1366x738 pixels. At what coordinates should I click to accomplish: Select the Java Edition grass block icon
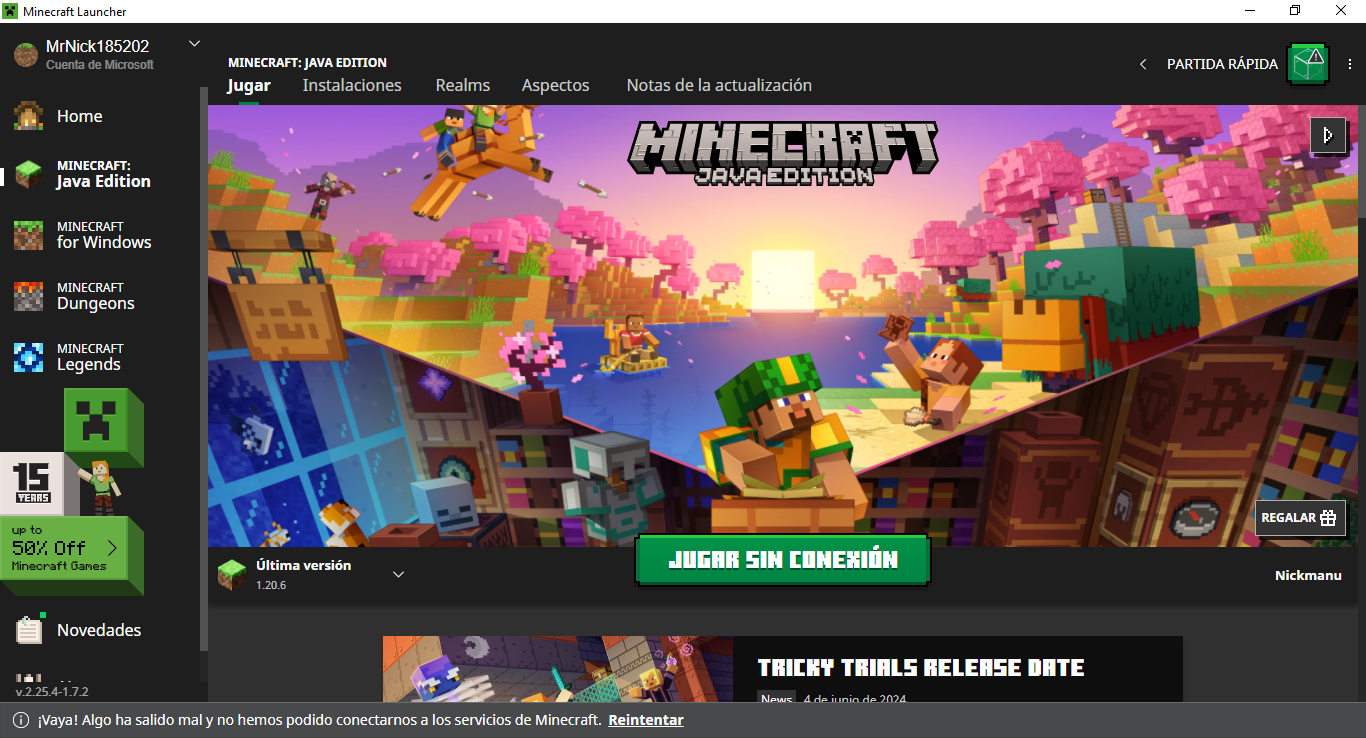pos(28,174)
